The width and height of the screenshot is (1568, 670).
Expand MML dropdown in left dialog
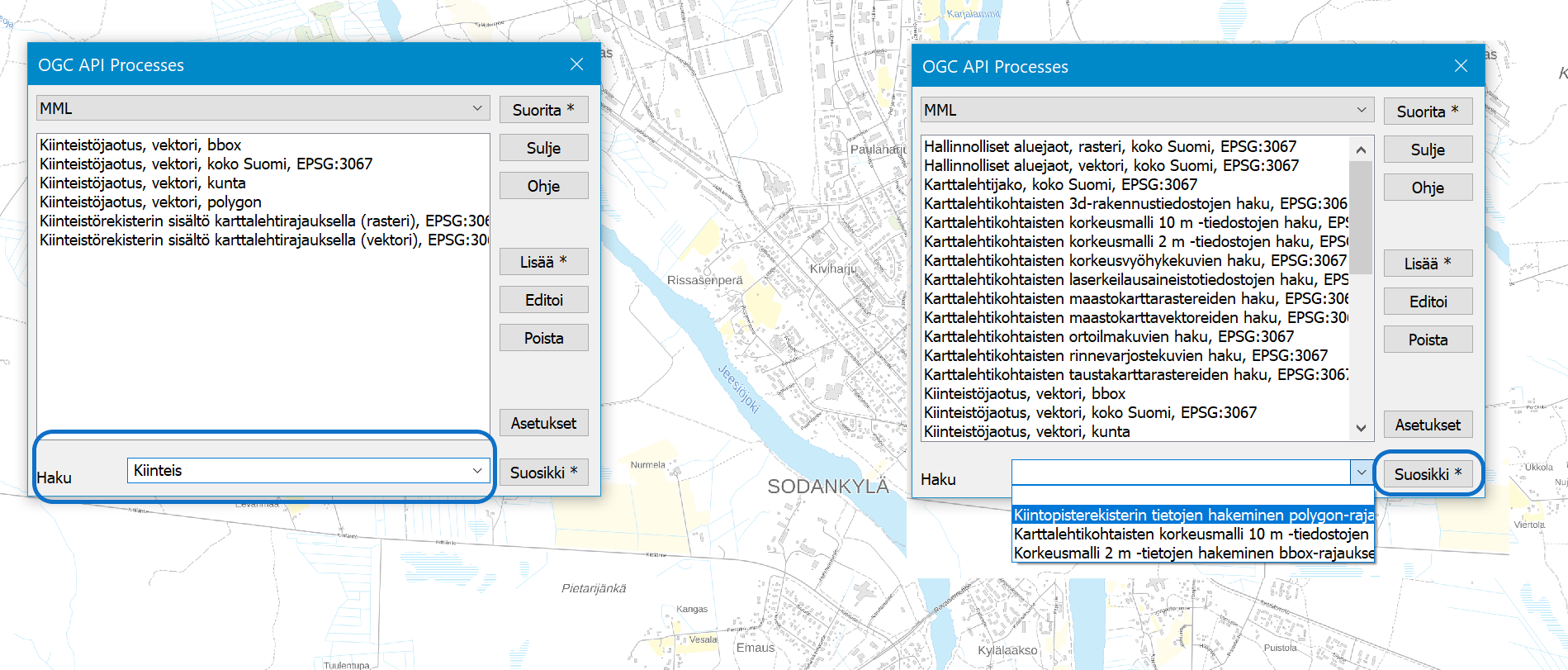click(477, 108)
